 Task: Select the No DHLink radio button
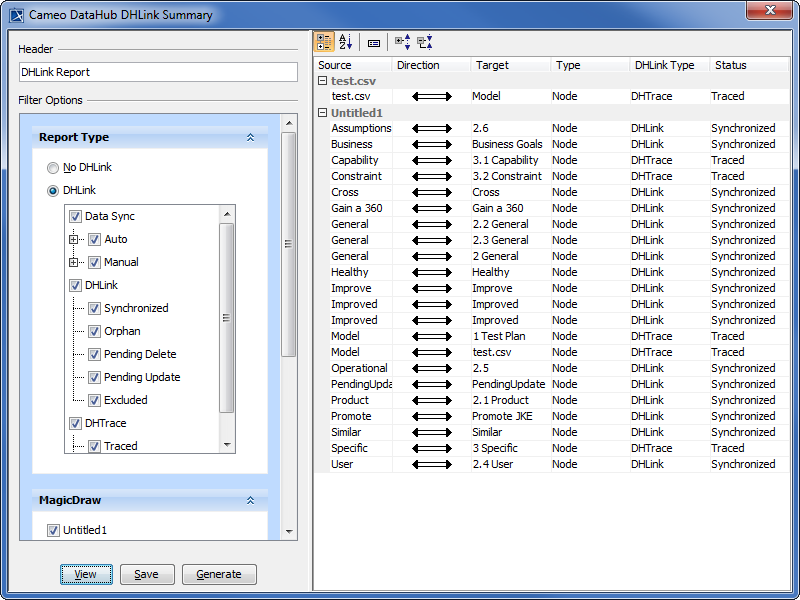[x=53, y=167]
